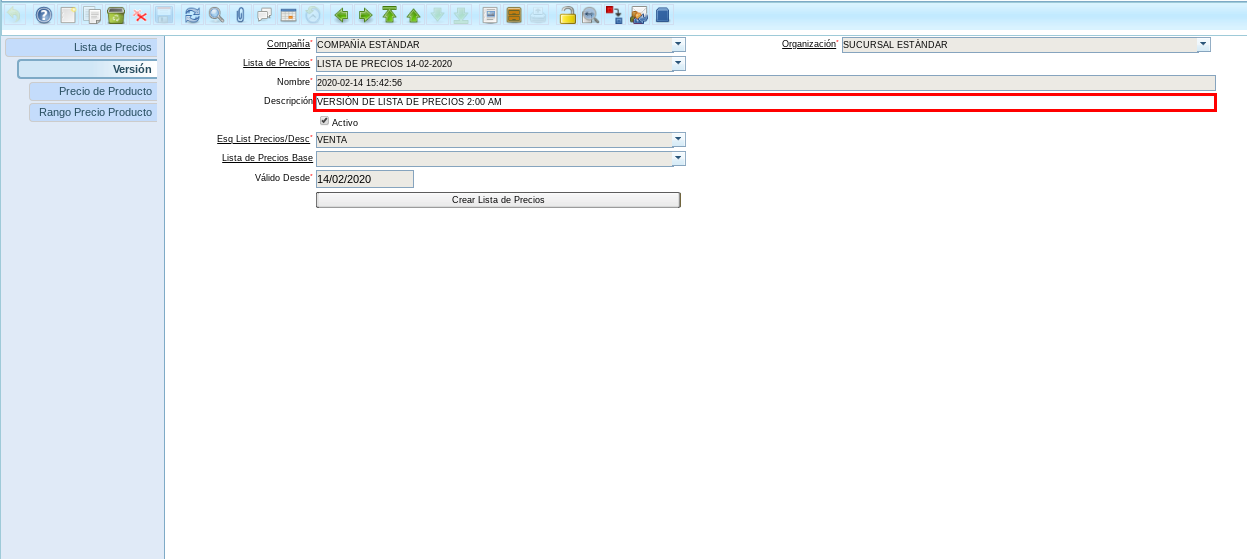
Task: Click the Compañía field label link
Action: pyautogui.click(x=288, y=44)
